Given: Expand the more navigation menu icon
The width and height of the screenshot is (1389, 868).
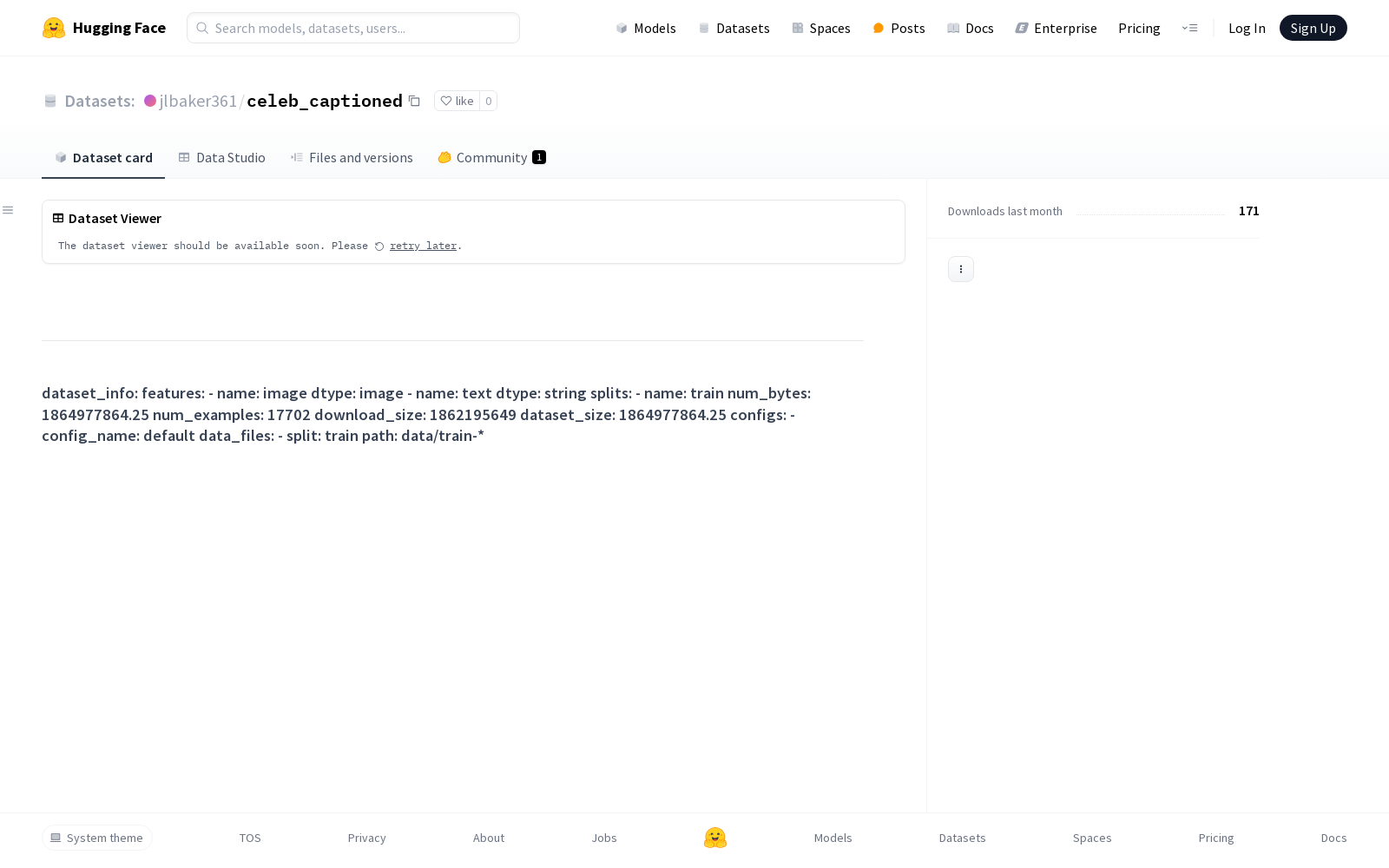Looking at the screenshot, I should pos(1189,28).
